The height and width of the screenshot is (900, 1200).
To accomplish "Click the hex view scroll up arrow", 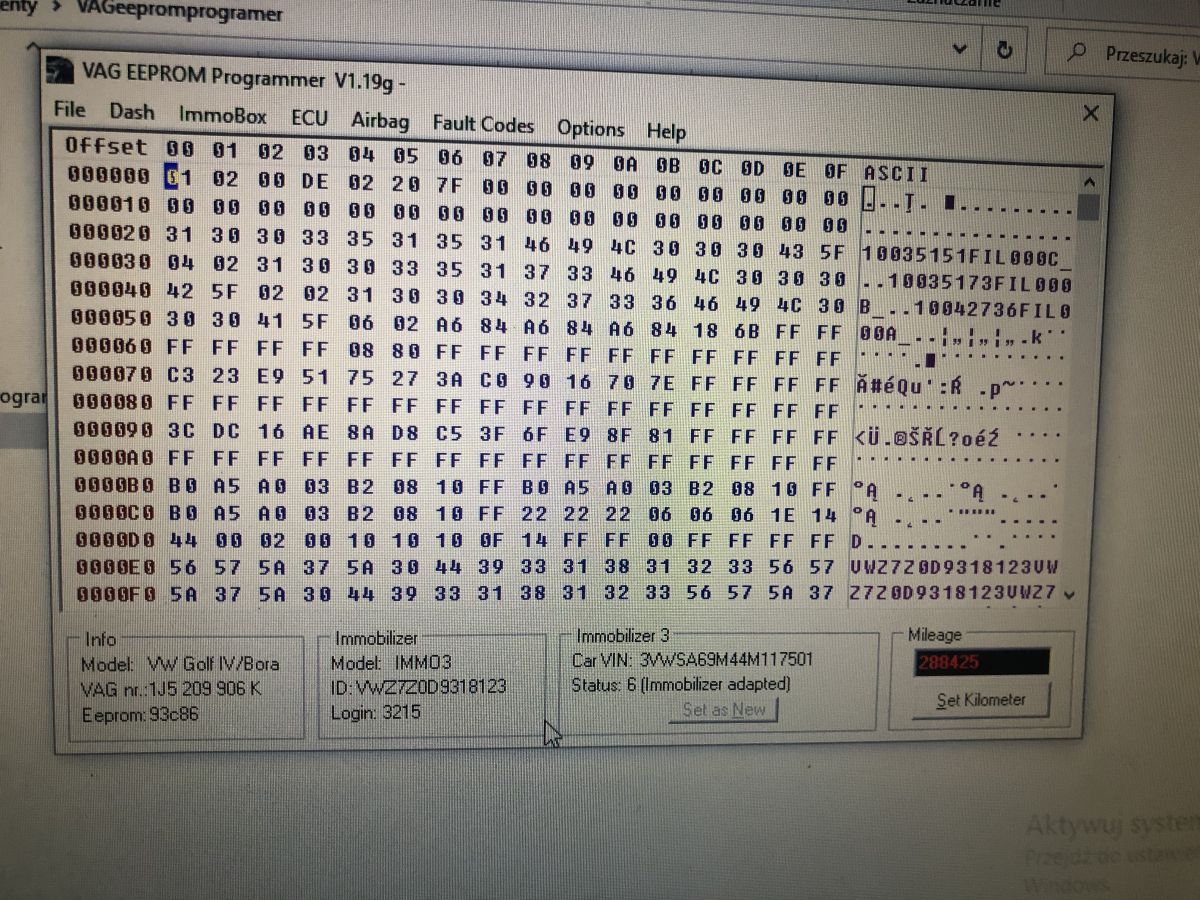I will [x=1089, y=183].
